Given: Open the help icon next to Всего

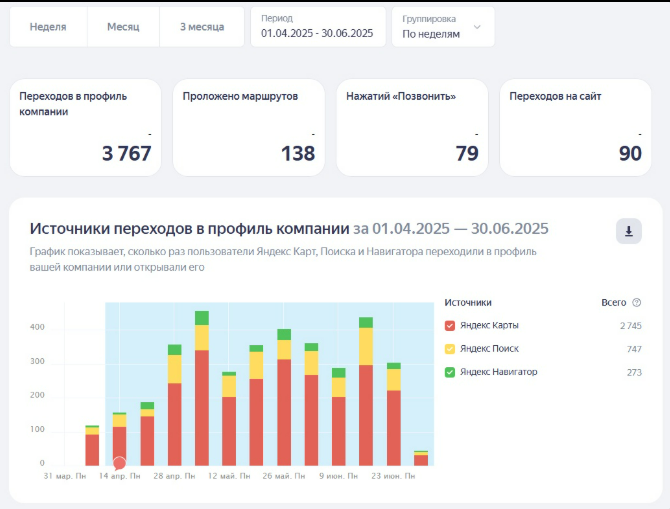Looking at the screenshot, I should click(x=637, y=303).
